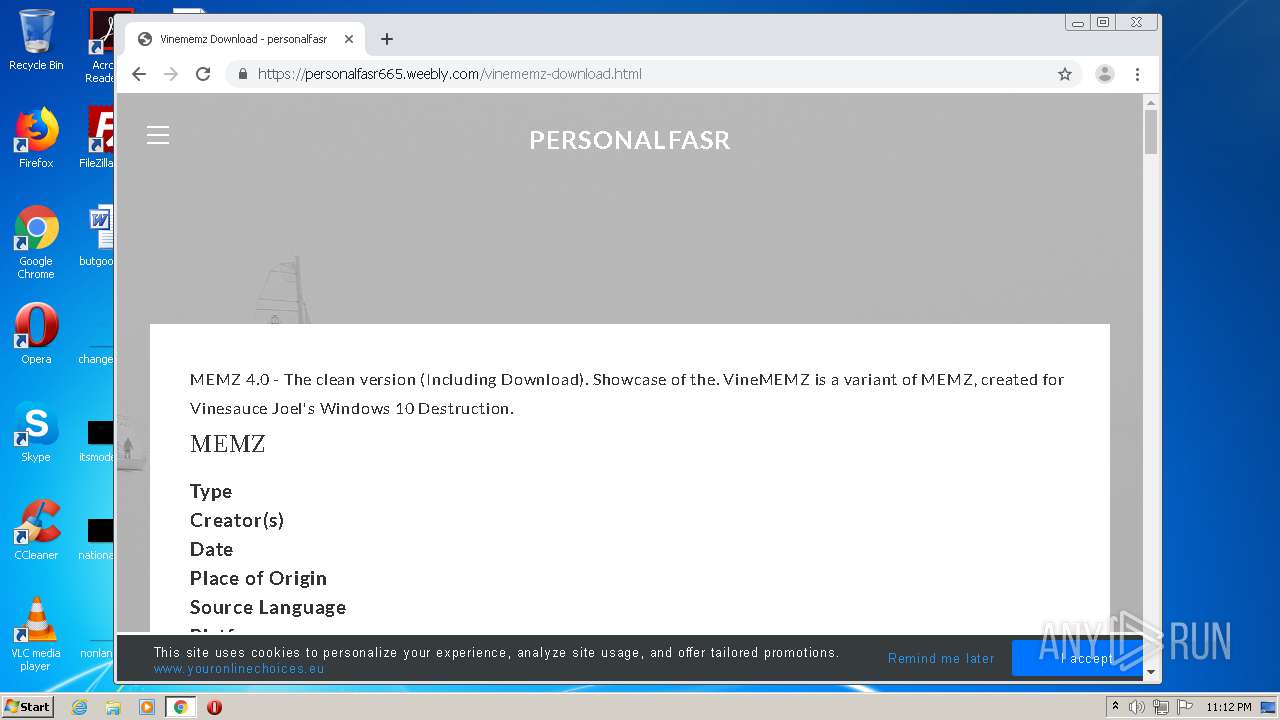The height and width of the screenshot is (720, 1280).
Task: Go forward to the next page
Action: (171, 74)
